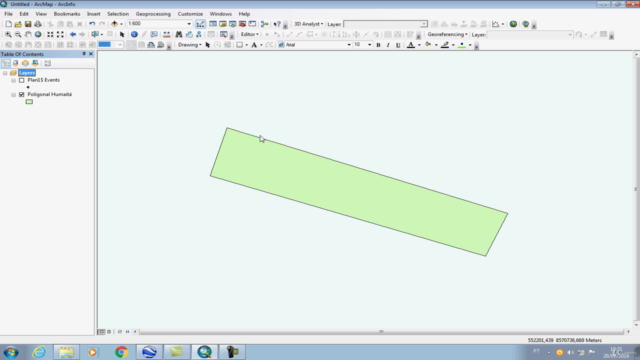Image resolution: width=640 pixels, height=360 pixels.
Task: Toggle Italic text formatting
Action: coord(388,45)
